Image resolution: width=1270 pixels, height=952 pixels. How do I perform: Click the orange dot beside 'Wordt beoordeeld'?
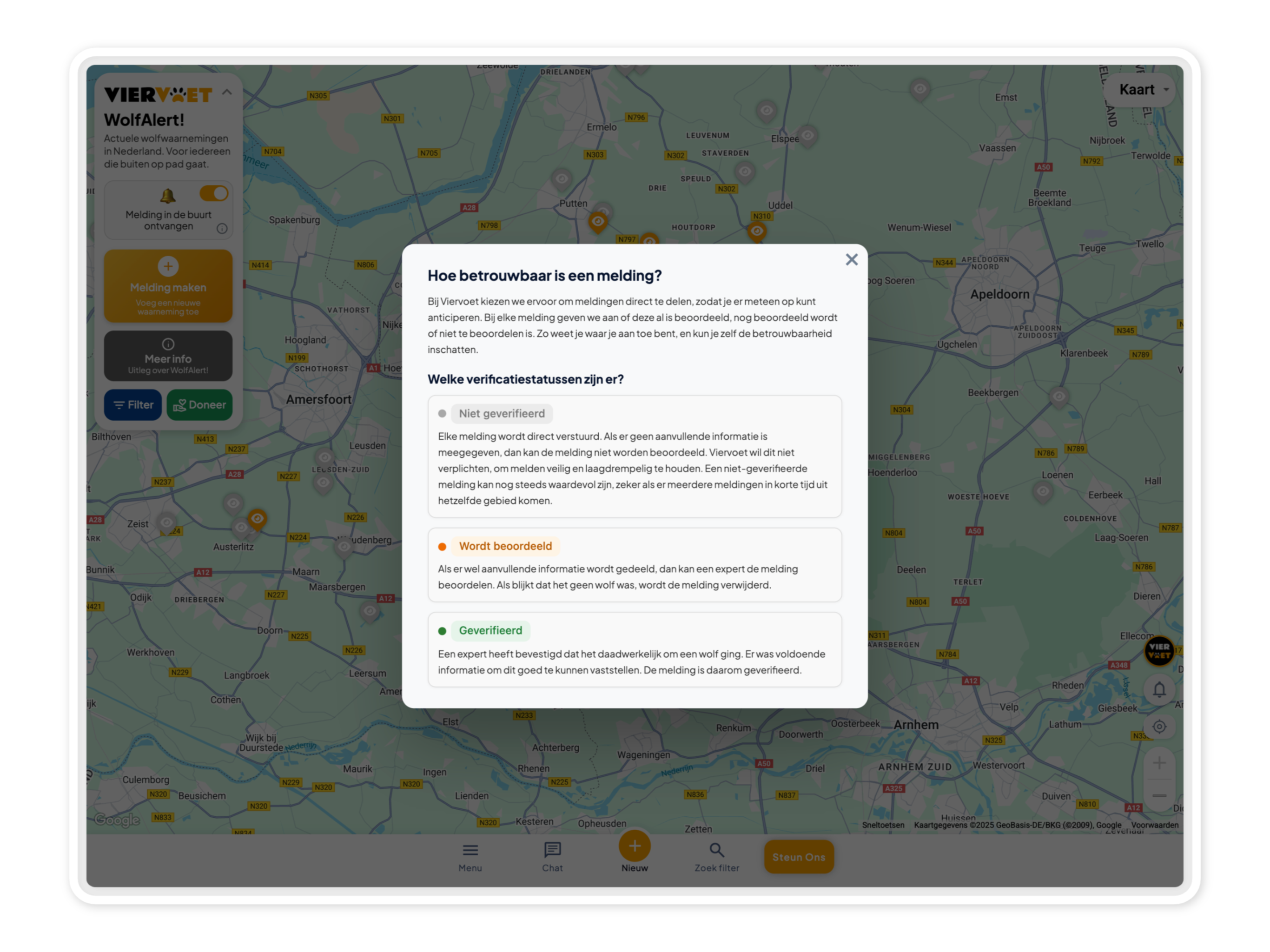coord(442,547)
